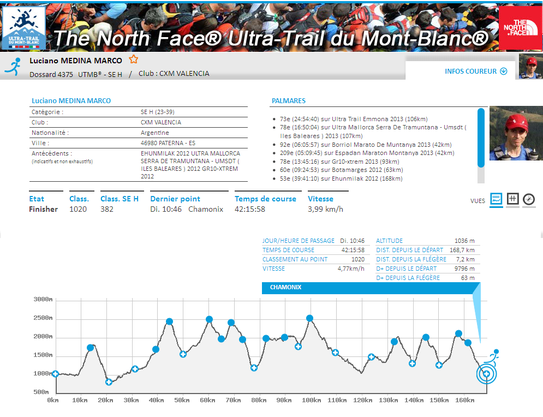Image resolution: width=543 pixels, height=417 pixels.
Task: Click the 'Dernier point' column header
Action: (175, 199)
